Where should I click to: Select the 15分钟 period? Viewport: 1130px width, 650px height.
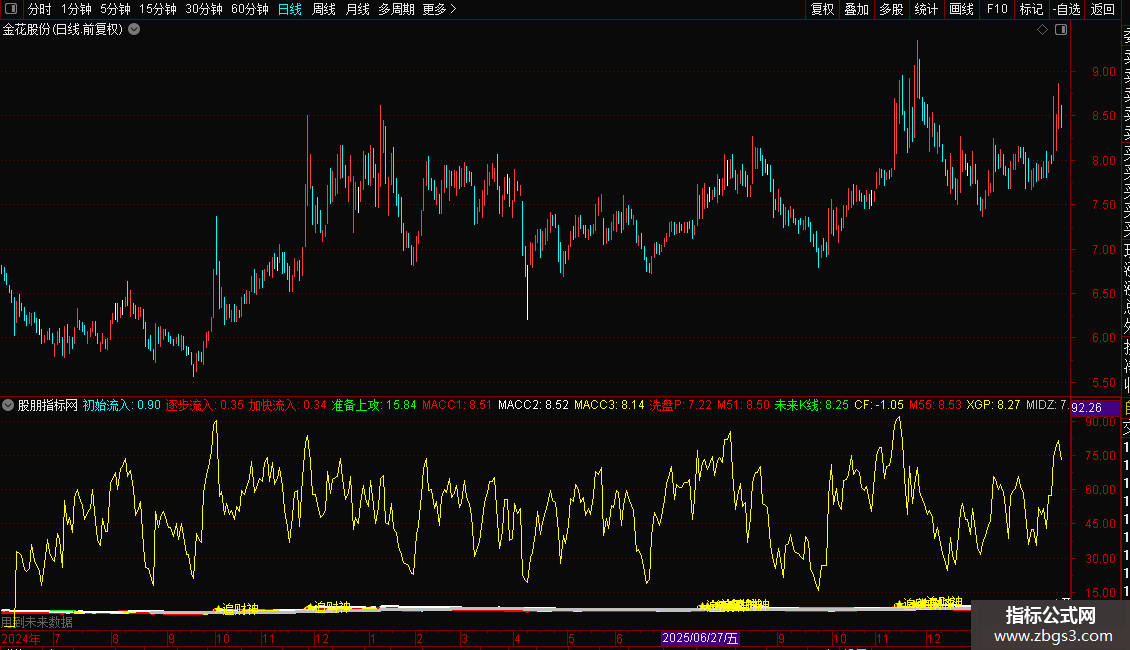point(158,9)
